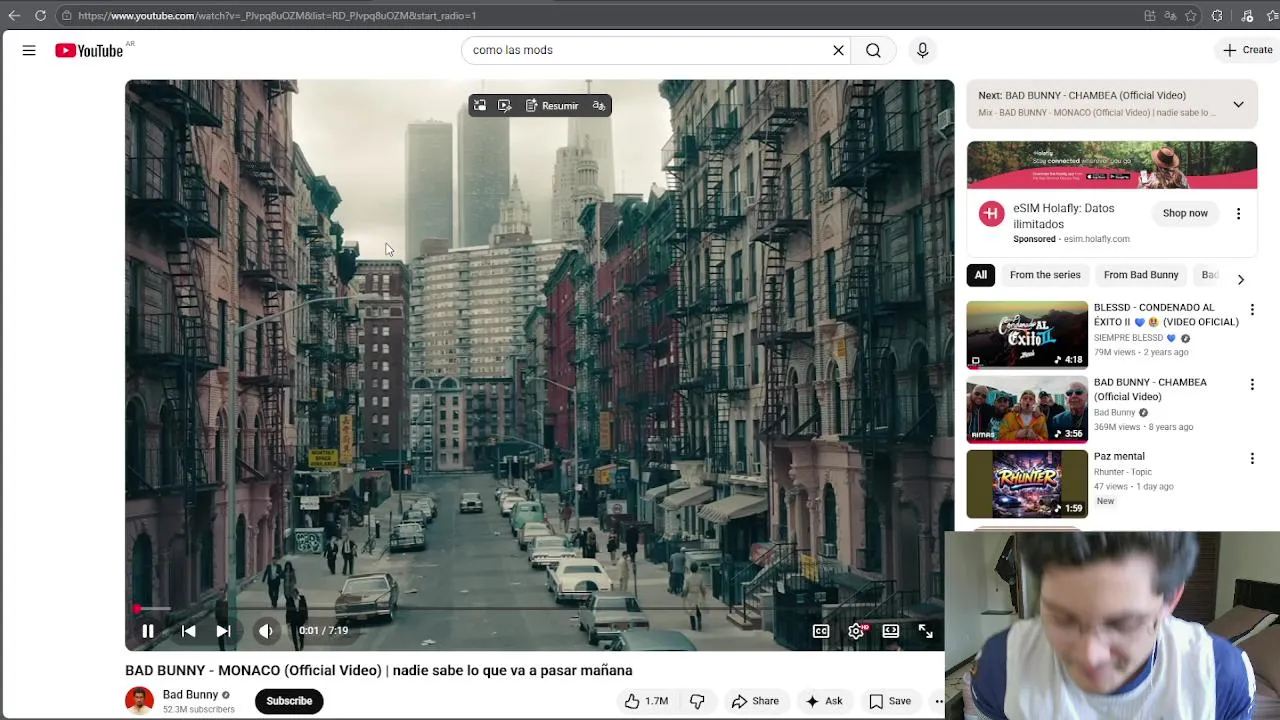
Task: Click the Create button
Action: [x=1248, y=50]
